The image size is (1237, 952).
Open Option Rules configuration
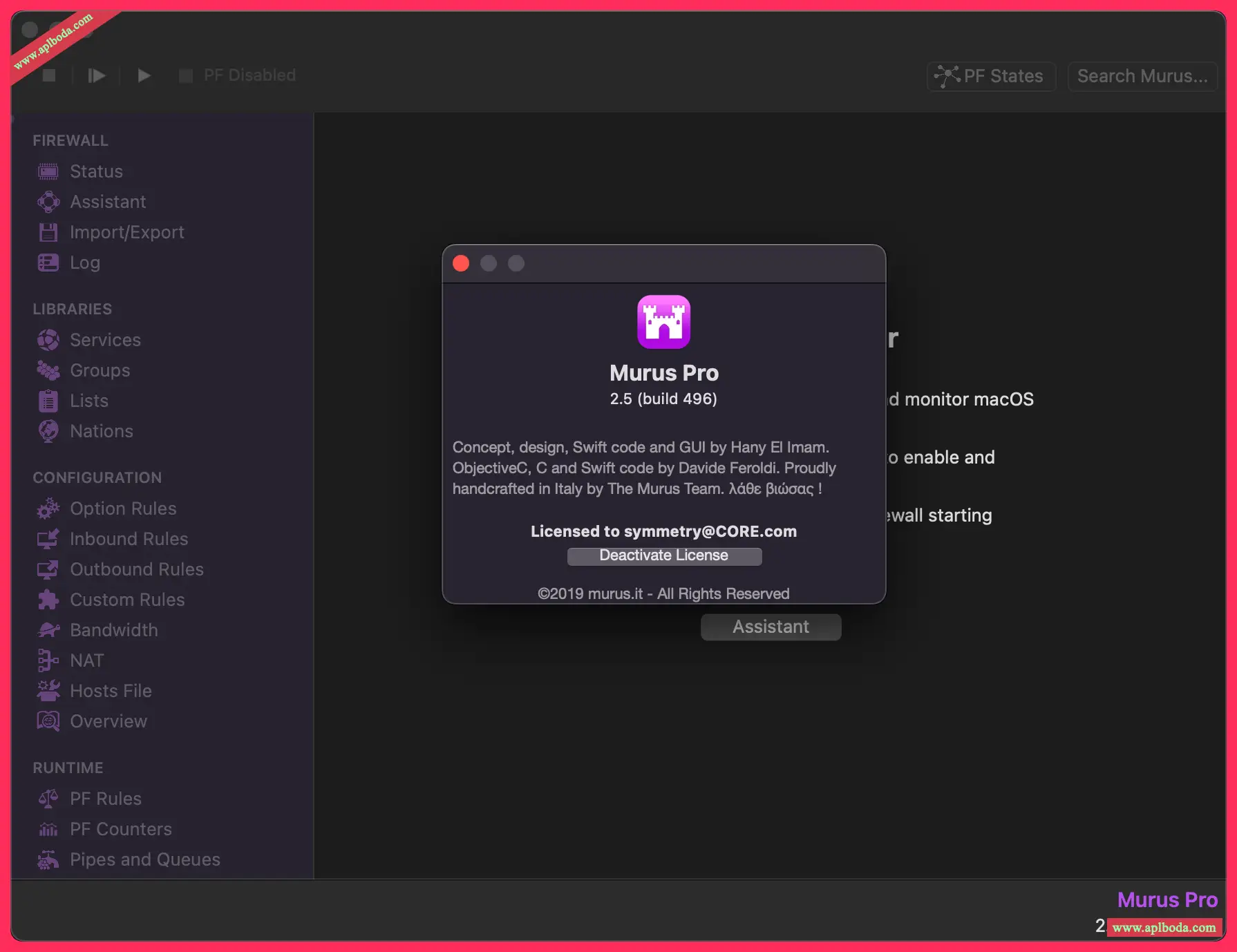(123, 508)
